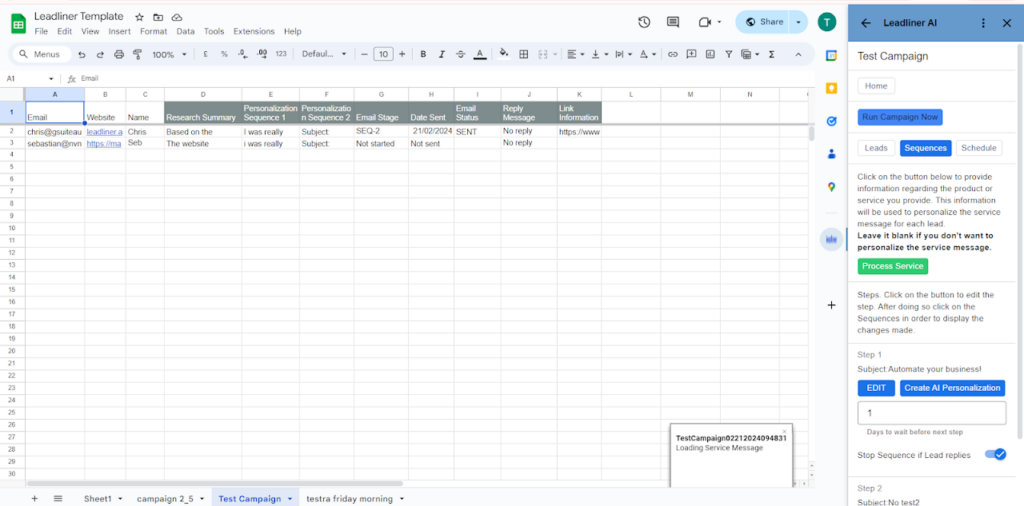
Task: Click the Leadliner back arrow
Action: click(866, 23)
